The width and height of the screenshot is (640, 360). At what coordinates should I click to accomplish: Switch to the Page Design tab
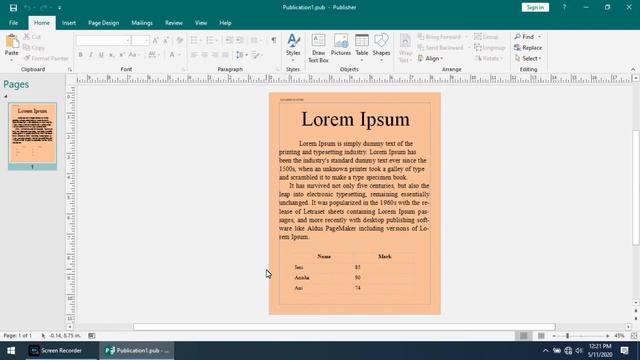(x=104, y=23)
